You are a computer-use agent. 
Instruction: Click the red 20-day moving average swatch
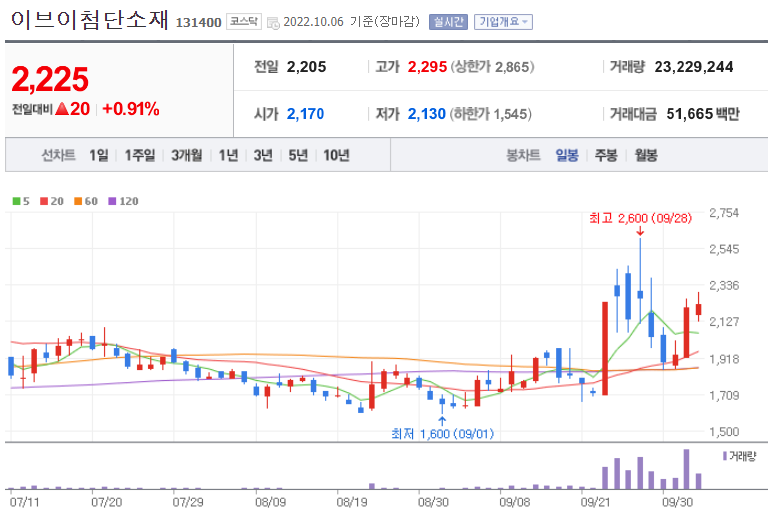point(44,201)
